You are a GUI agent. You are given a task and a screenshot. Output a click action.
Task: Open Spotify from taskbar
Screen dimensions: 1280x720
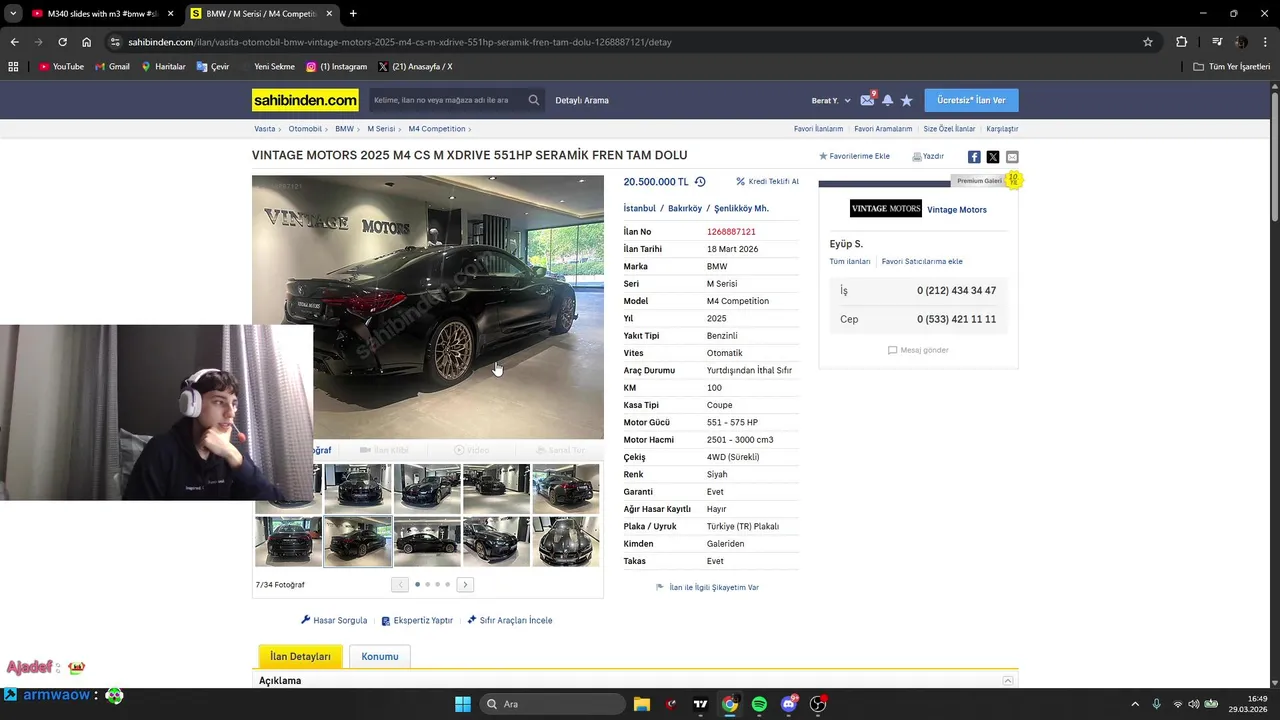[x=759, y=704]
